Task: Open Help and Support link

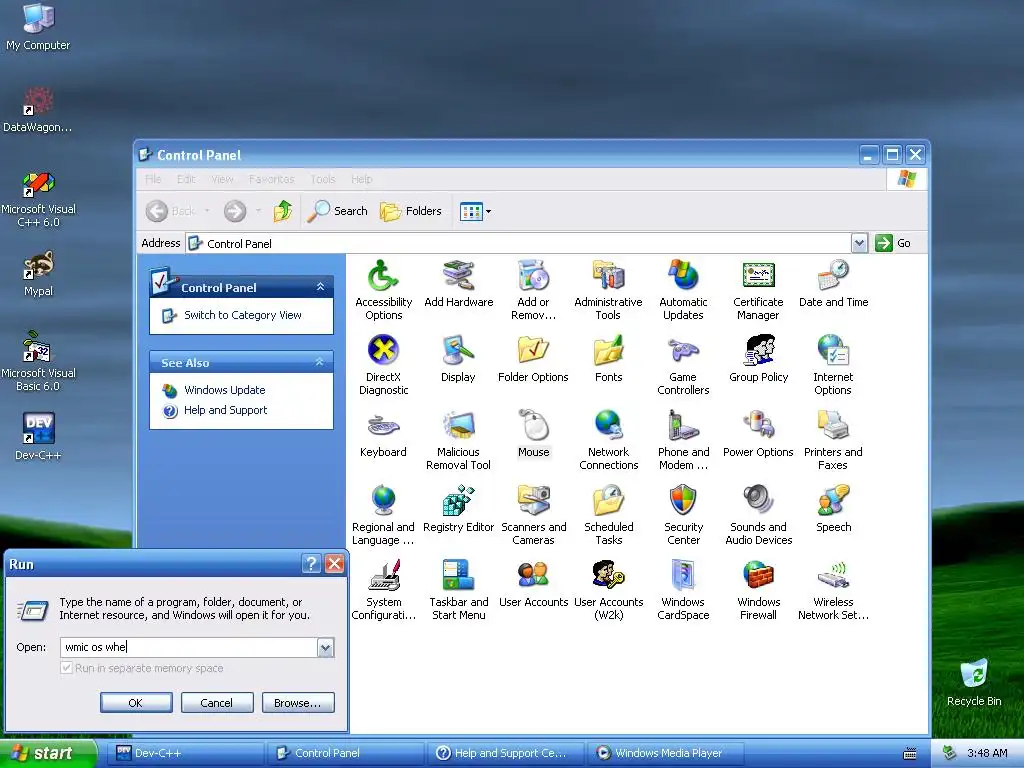Action: point(225,410)
